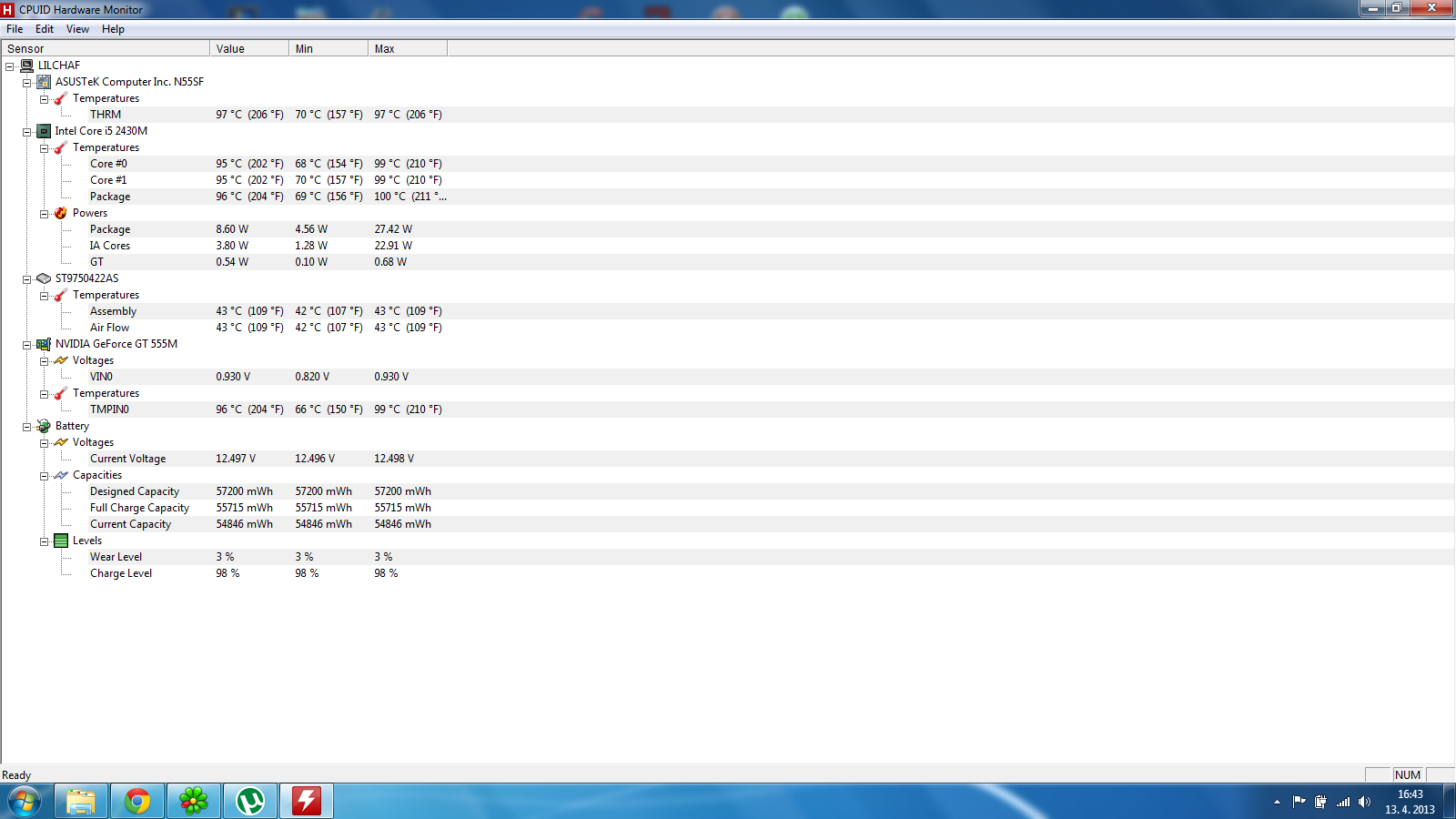This screenshot has width=1456, height=819.
Task: Collapse the NVIDIA GeForce GT 555M node
Action: click(x=27, y=345)
